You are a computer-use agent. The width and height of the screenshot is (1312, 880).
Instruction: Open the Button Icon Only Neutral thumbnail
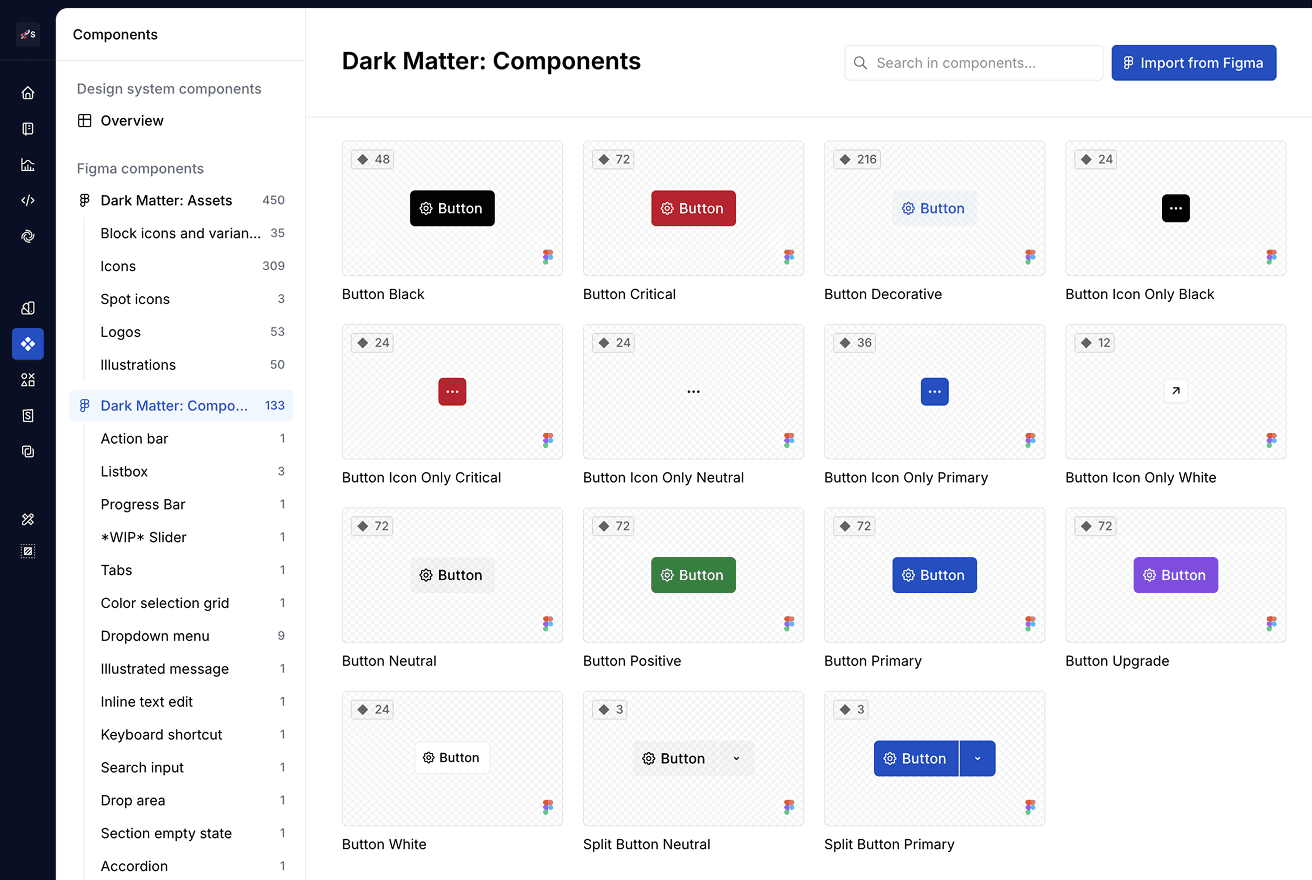693,392
